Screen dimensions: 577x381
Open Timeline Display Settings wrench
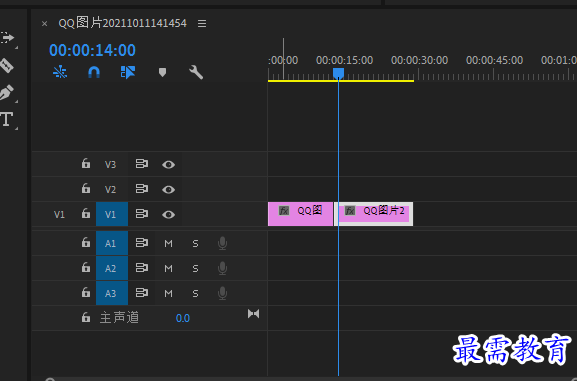tap(196, 72)
